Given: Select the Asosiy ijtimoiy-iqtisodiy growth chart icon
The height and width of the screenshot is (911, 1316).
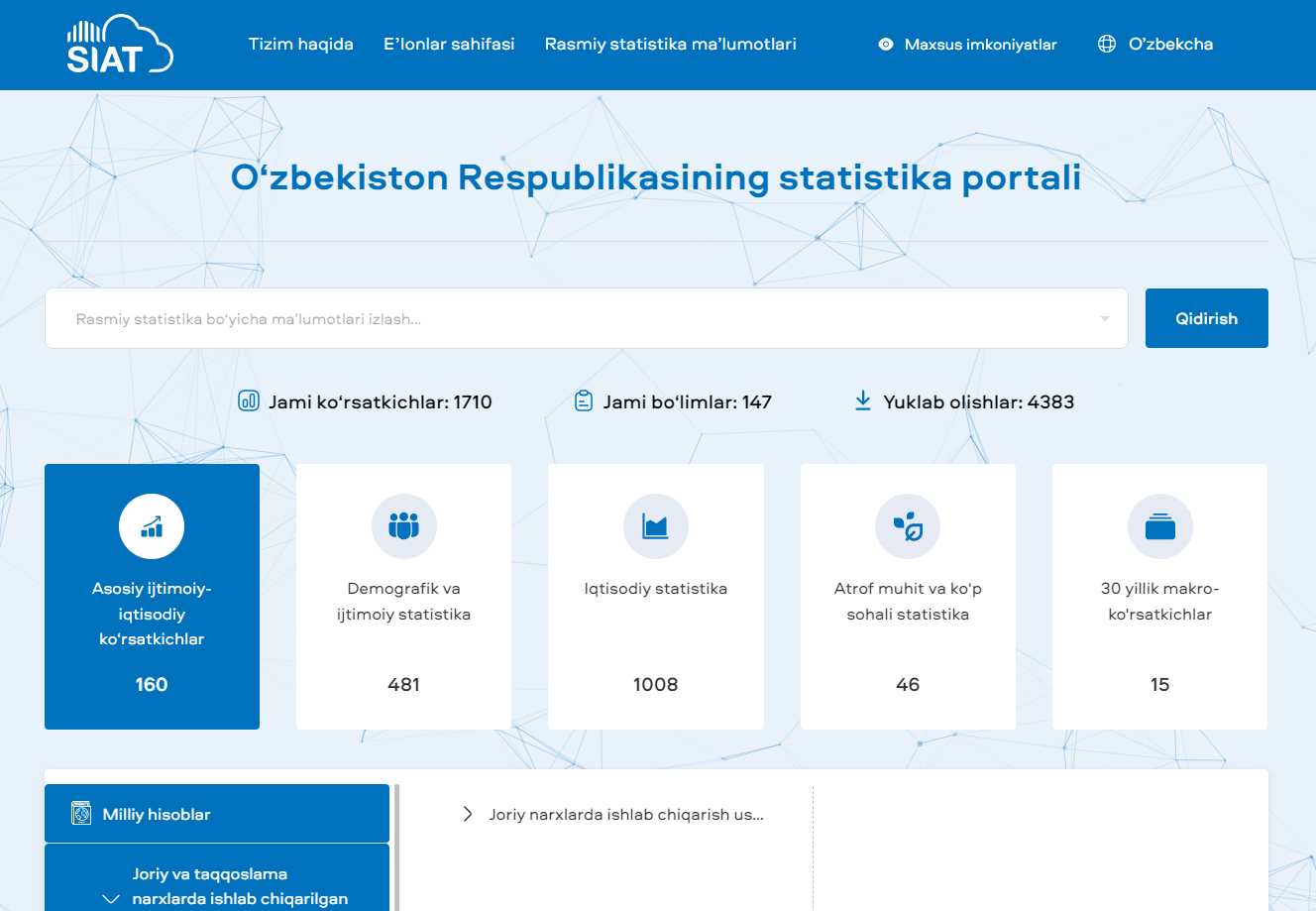Looking at the screenshot, I should click(x=152, y=526).
